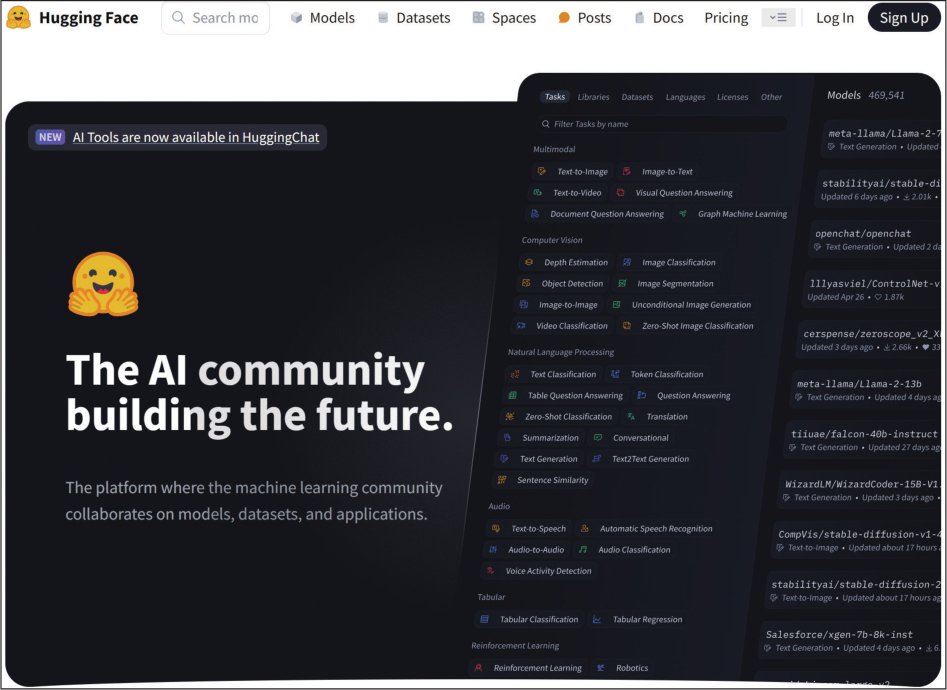Screen dimensions: 947x690
Task: Click the Visual Question Answering icon
Action: click(x=620, y=192)
